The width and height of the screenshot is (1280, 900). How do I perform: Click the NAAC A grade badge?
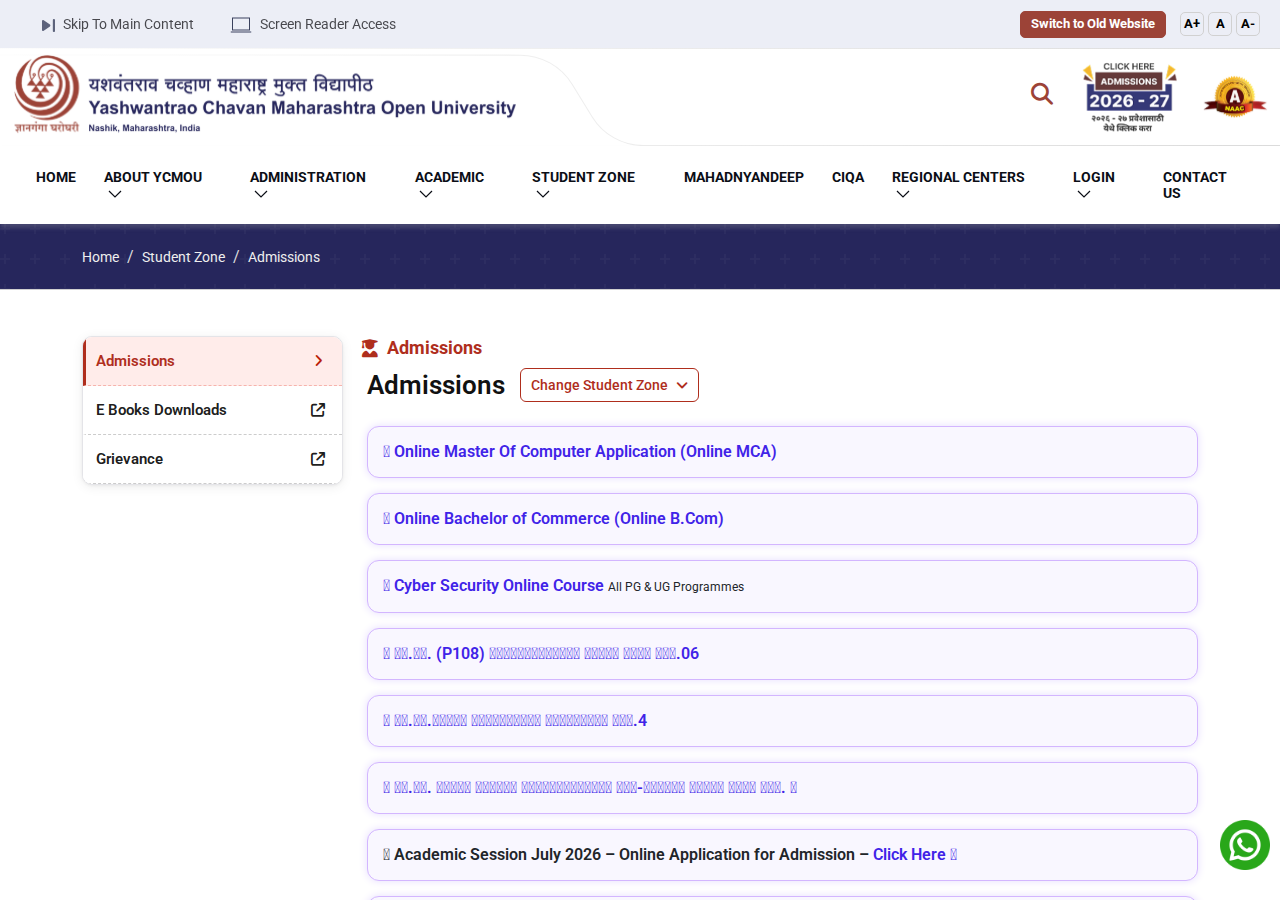point(1235,97)
